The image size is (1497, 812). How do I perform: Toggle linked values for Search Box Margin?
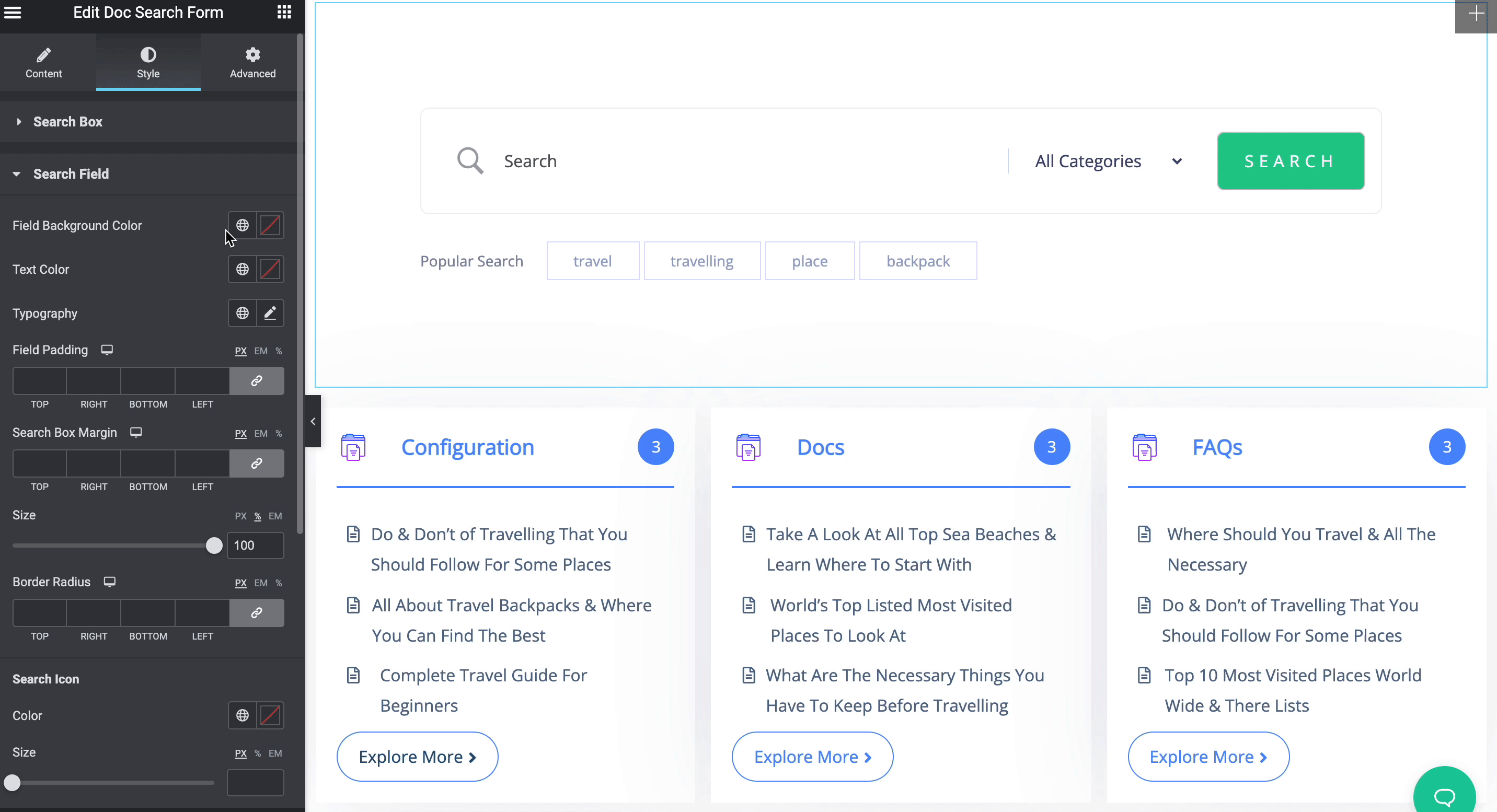(256, 463)
